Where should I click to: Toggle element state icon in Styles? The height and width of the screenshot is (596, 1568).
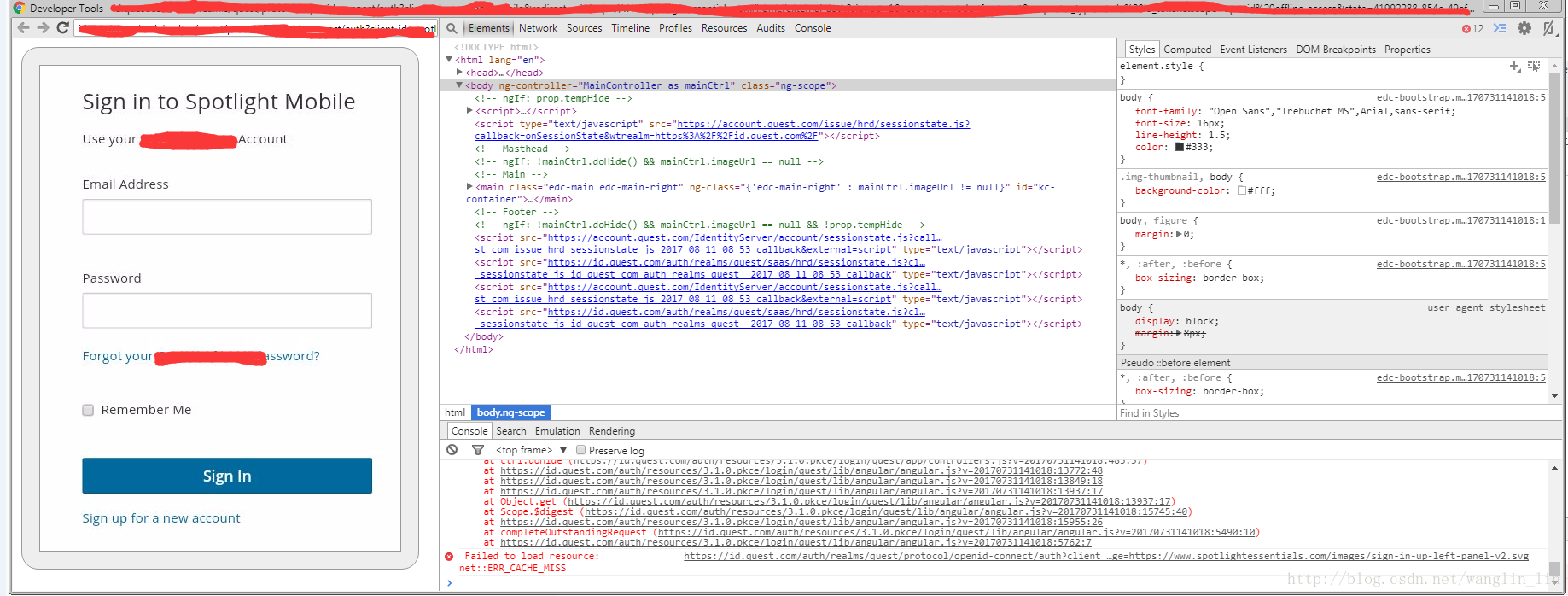[1534, 66]
